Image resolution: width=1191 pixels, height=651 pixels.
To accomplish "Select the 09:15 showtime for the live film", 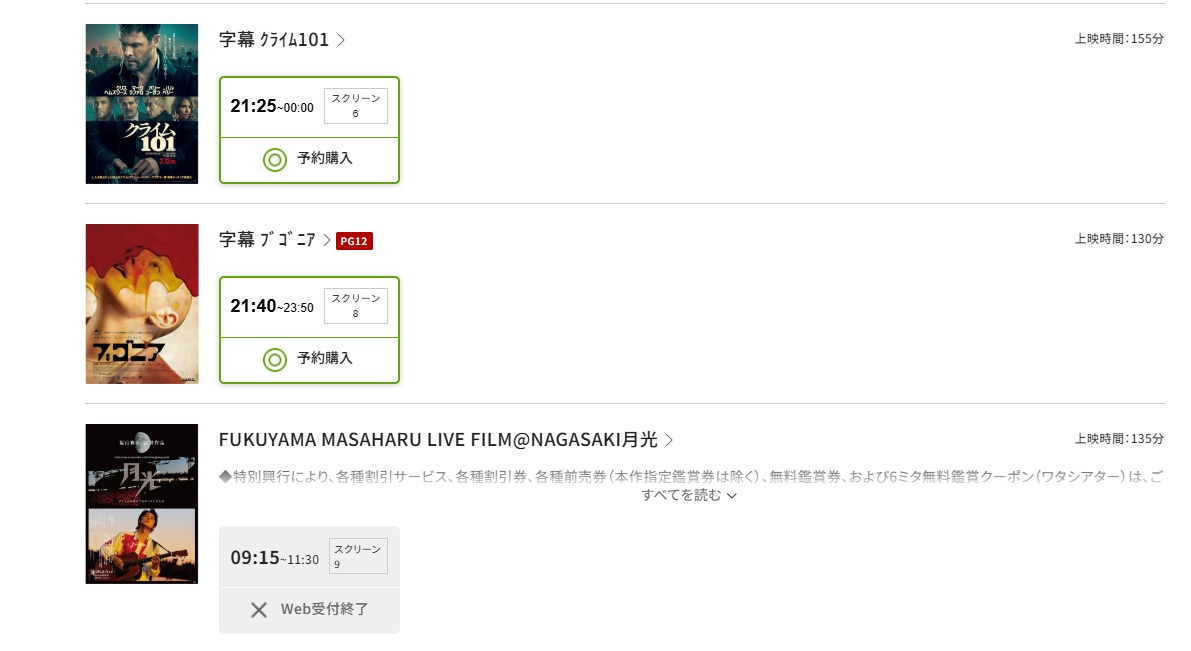I will [x=273, y=558].
